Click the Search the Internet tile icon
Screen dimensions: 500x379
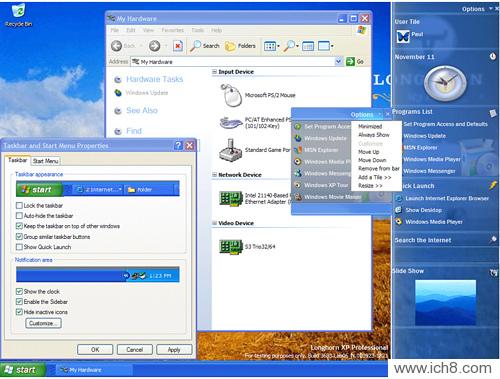click(x=493, y=239)
